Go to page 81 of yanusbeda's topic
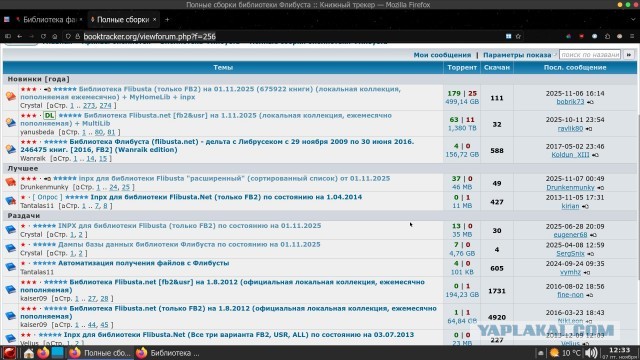 pyautogui.click(x=111, y=132)
